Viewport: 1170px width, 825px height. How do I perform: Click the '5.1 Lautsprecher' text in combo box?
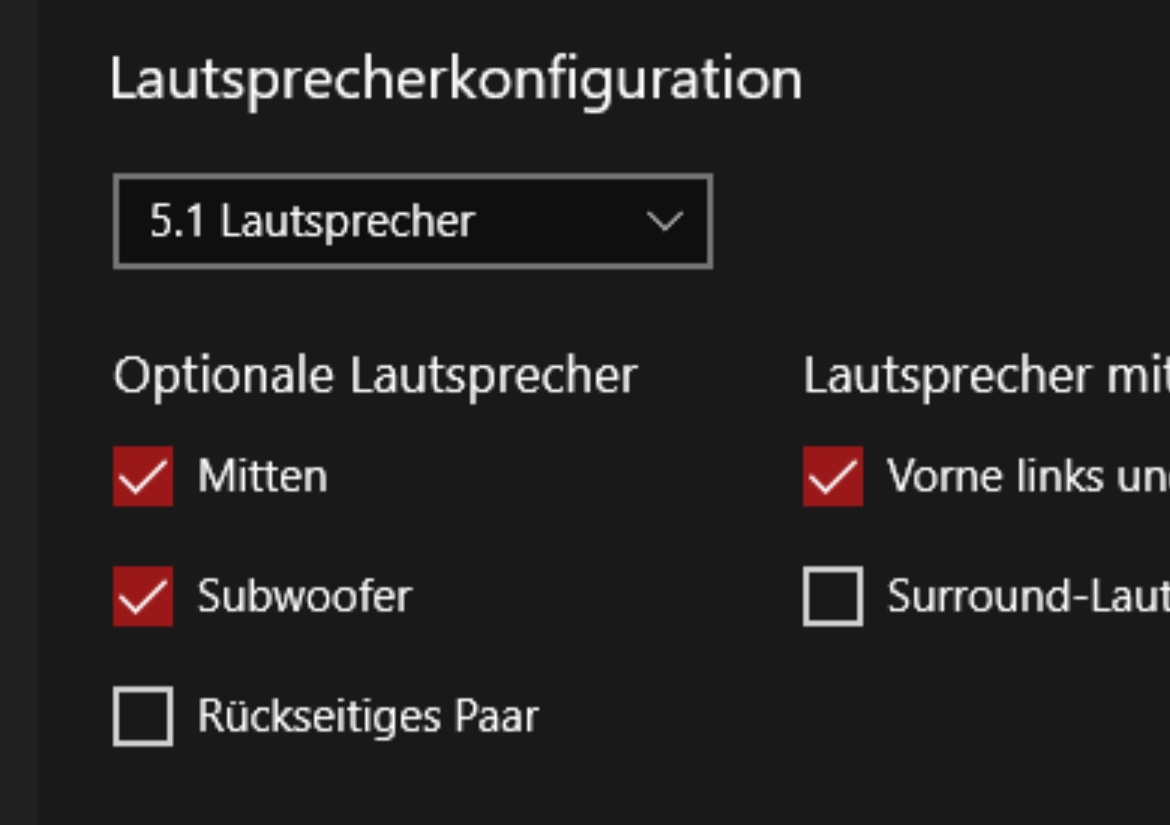[312, 221]
